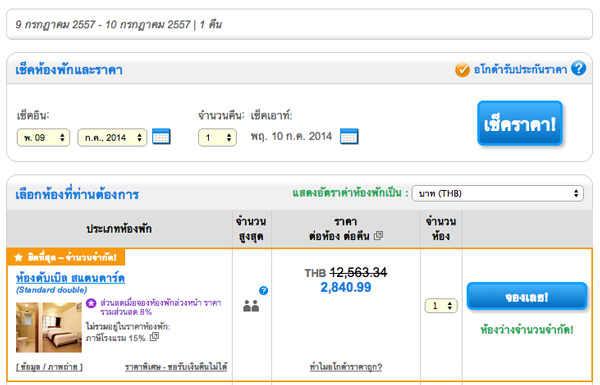Click the price guarantee question mark icon
This screenshot has width=600, height=385.
pyautogui.click(x=578, y=69)
